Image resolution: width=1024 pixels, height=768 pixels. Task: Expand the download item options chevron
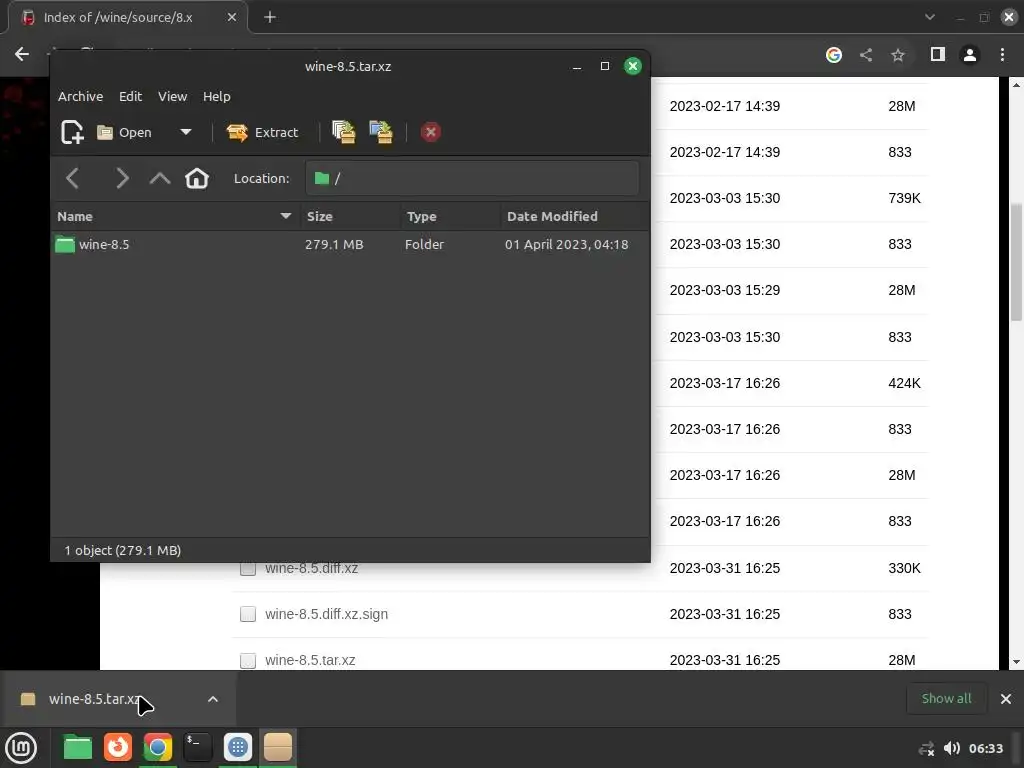(213, 699)
